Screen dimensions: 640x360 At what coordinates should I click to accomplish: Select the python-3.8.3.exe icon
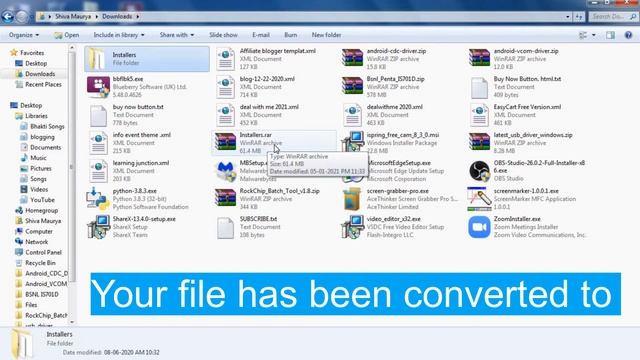pyautogui.click(x=98, y=198)
